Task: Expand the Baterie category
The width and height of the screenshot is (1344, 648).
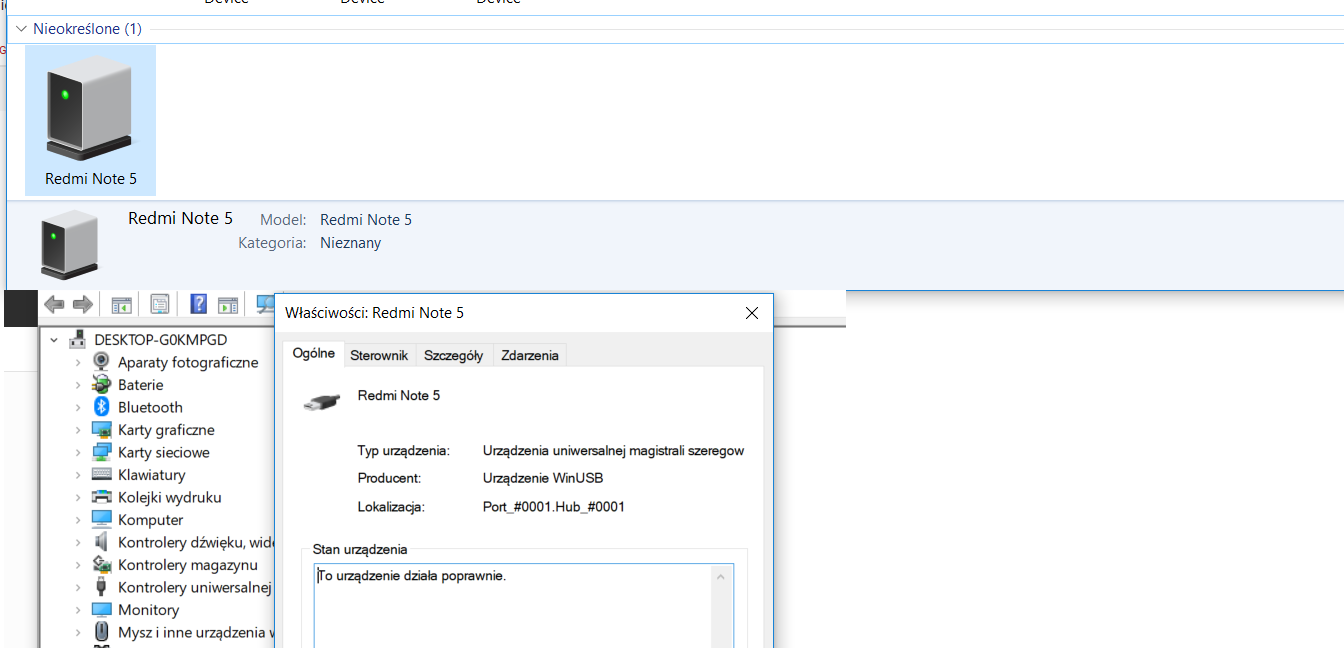Action: 78,385
